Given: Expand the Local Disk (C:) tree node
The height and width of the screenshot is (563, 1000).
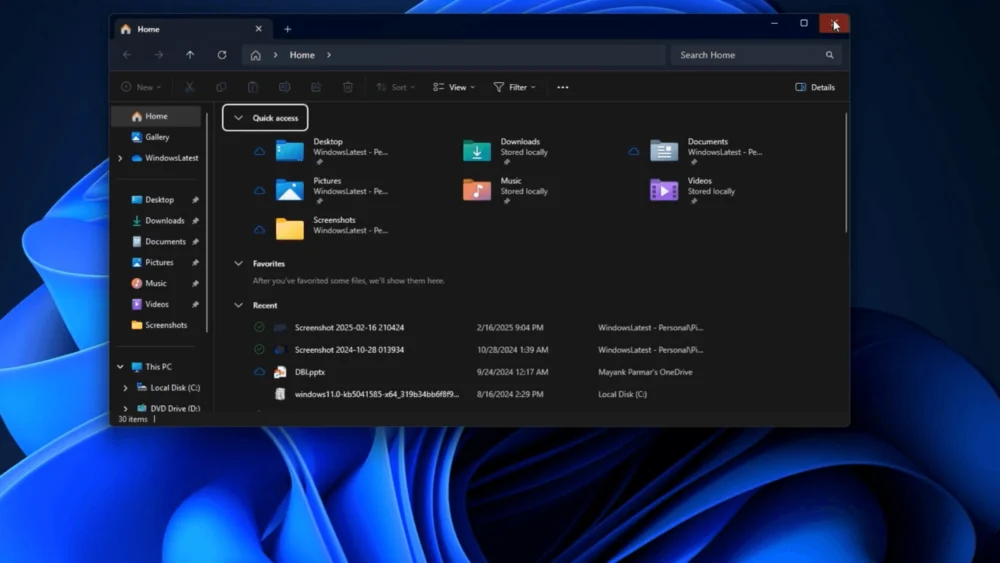Looking at the screenshot, I should click(125, 388).
